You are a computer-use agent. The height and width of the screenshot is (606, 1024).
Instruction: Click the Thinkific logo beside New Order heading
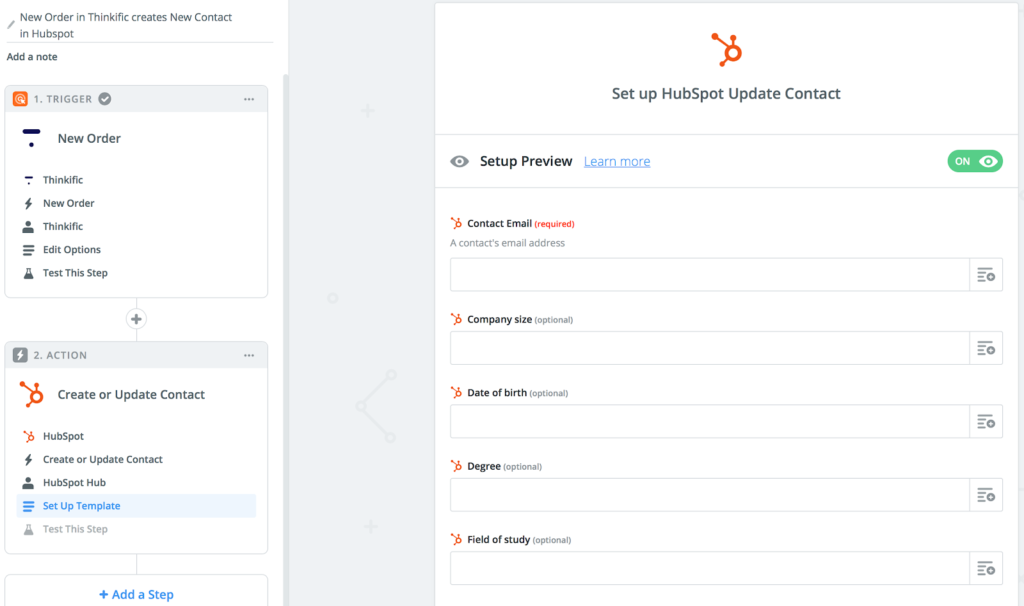pyautogui.click(x=31, y=138)
